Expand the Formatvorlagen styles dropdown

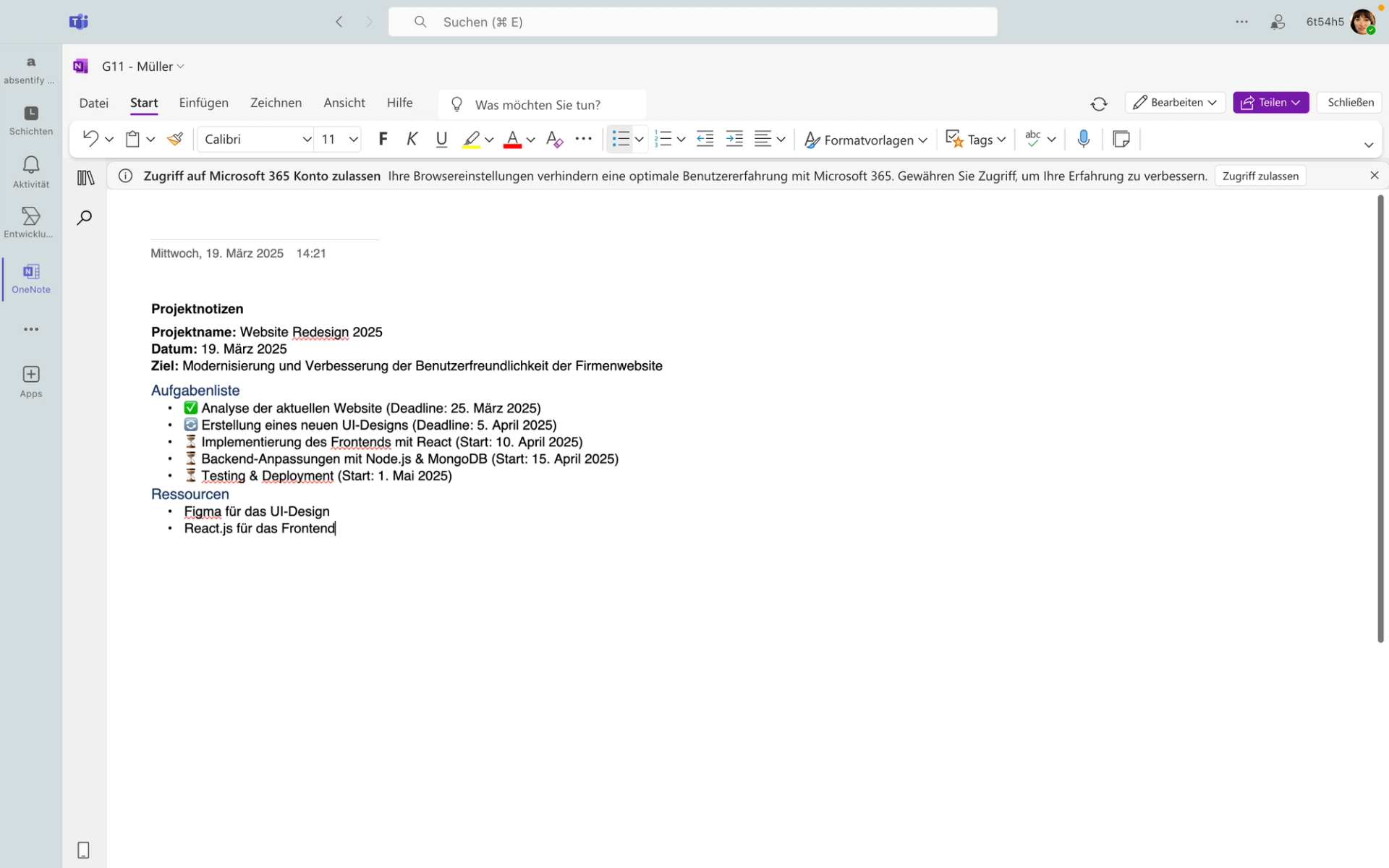(x=866, y=140)
